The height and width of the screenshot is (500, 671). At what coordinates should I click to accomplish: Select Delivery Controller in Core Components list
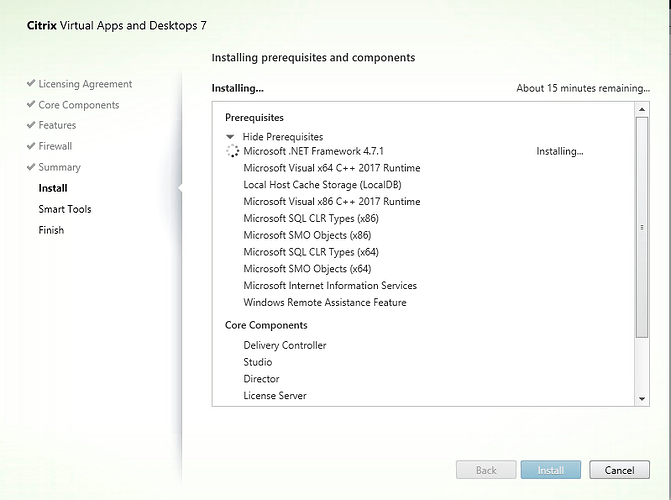[284, 345]
